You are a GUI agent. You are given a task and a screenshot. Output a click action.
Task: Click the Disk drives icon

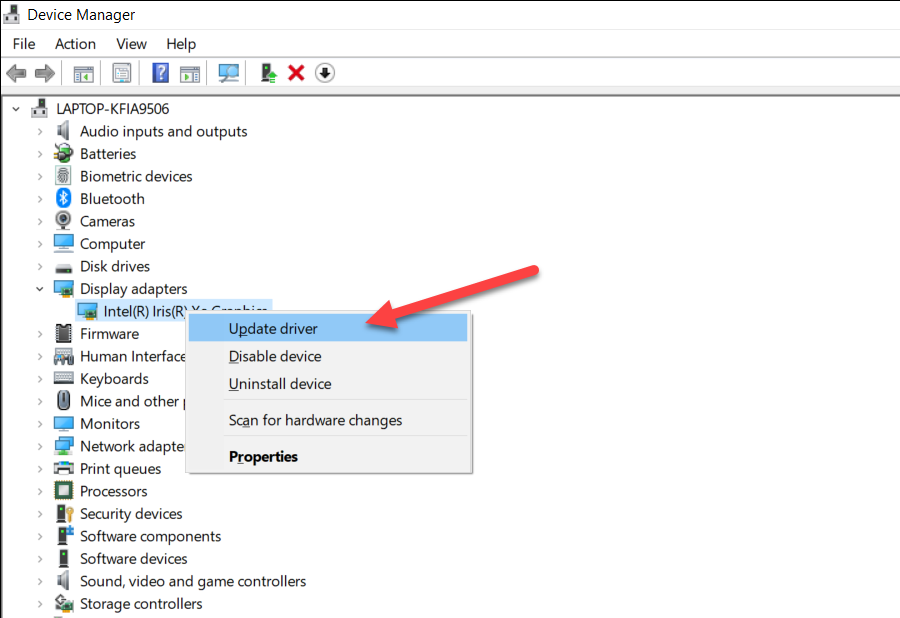coord(63,267)
